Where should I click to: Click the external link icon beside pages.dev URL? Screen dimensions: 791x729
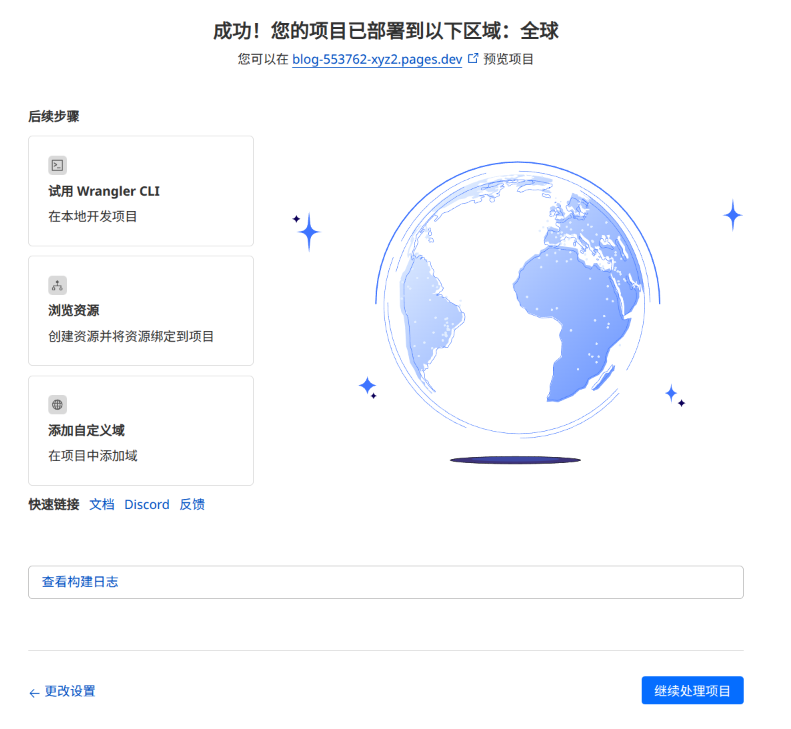coord(473,59)
